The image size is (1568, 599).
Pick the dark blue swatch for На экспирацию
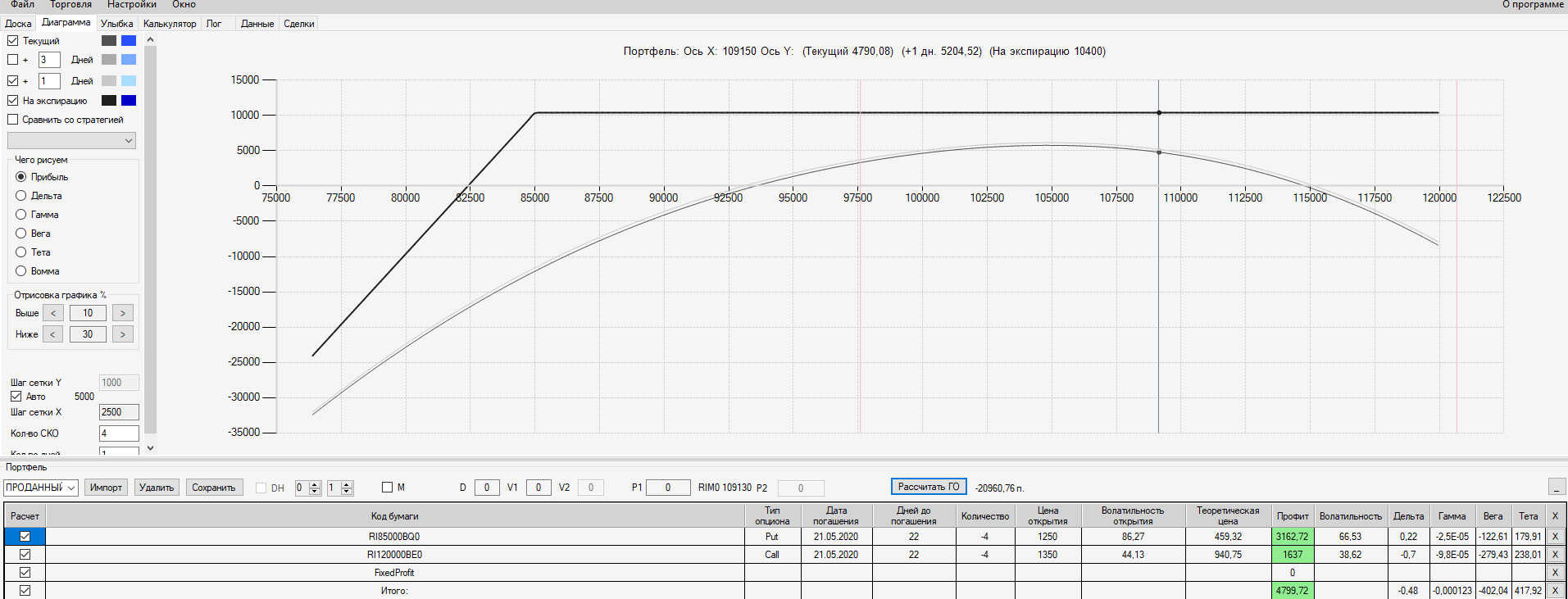tap(129, 101)
